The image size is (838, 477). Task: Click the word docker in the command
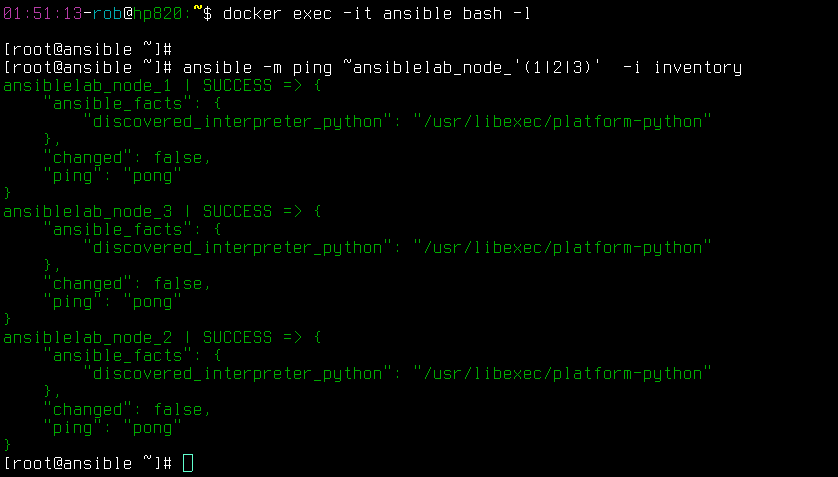(x=252, y=13)
